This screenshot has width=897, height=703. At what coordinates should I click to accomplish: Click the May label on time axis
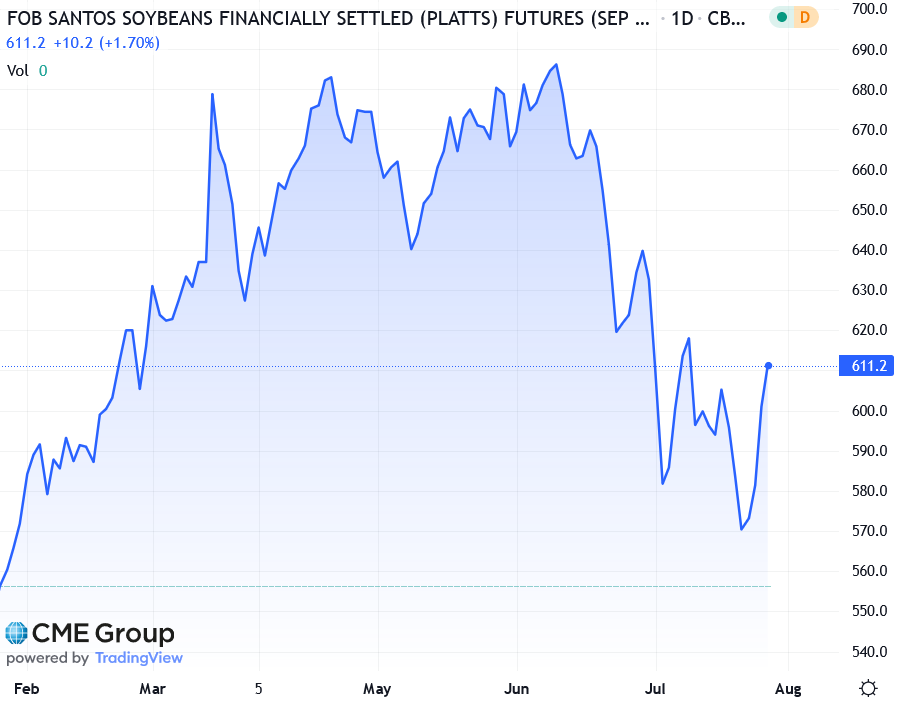377,688
